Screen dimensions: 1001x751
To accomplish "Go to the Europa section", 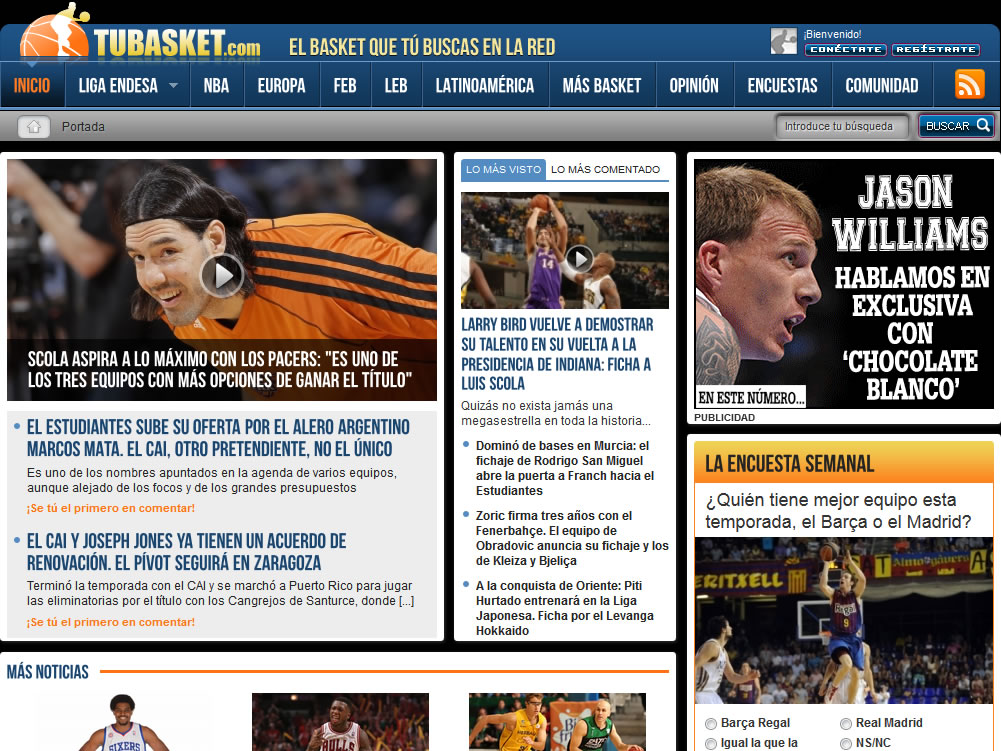I will [x=282, y=85].
